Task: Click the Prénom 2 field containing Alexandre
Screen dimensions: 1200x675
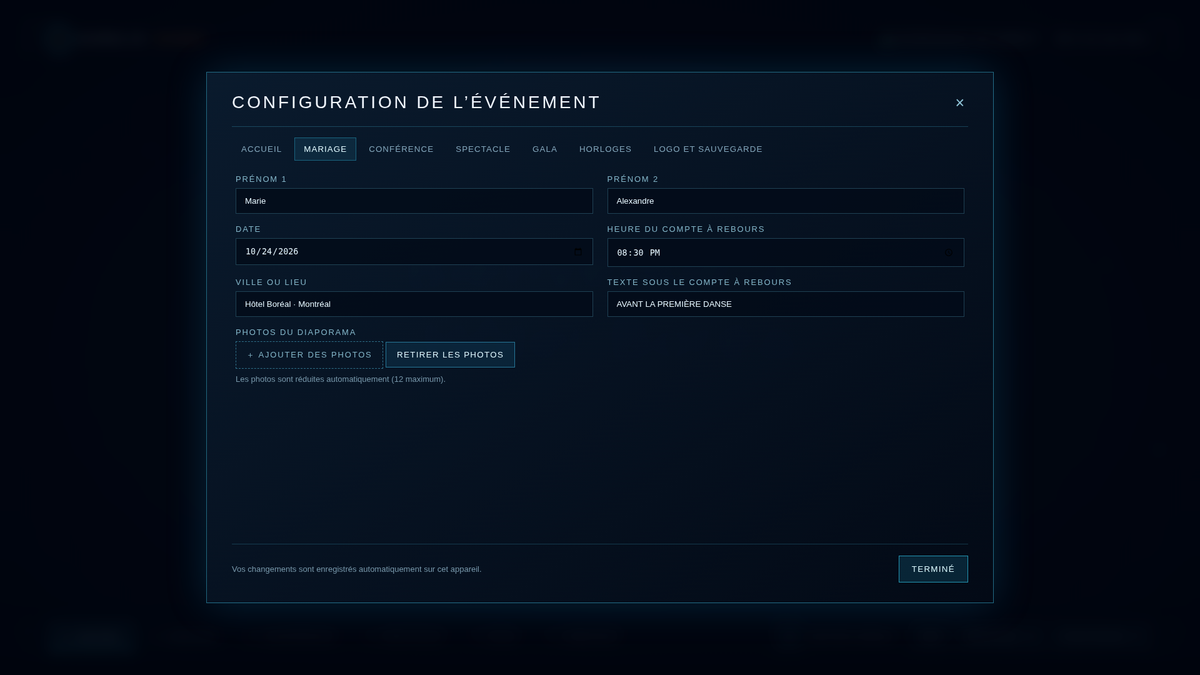Action: coord(786,201)
